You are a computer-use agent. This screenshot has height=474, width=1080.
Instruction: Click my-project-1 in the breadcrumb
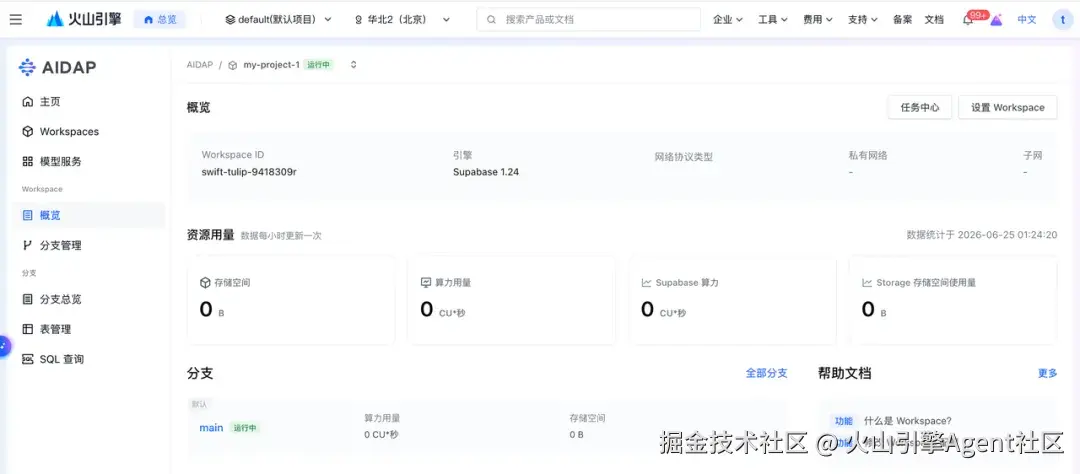click(x=271, y=65)
